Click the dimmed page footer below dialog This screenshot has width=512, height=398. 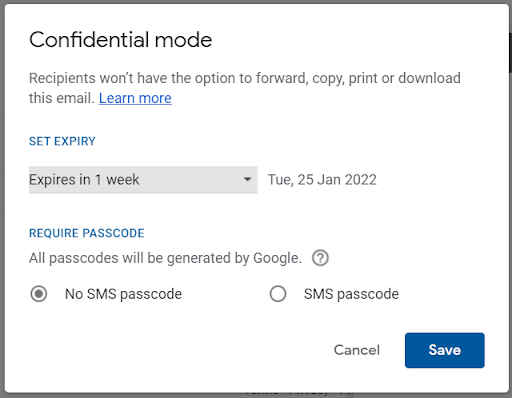pos(298,394)
